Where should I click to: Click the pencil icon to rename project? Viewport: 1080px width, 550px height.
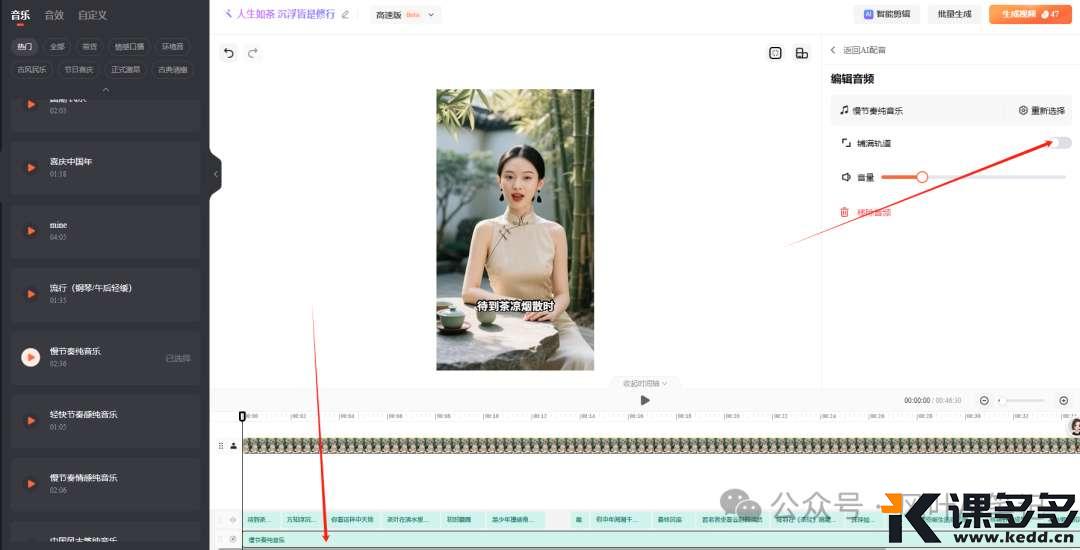click(x=346, y=15)
